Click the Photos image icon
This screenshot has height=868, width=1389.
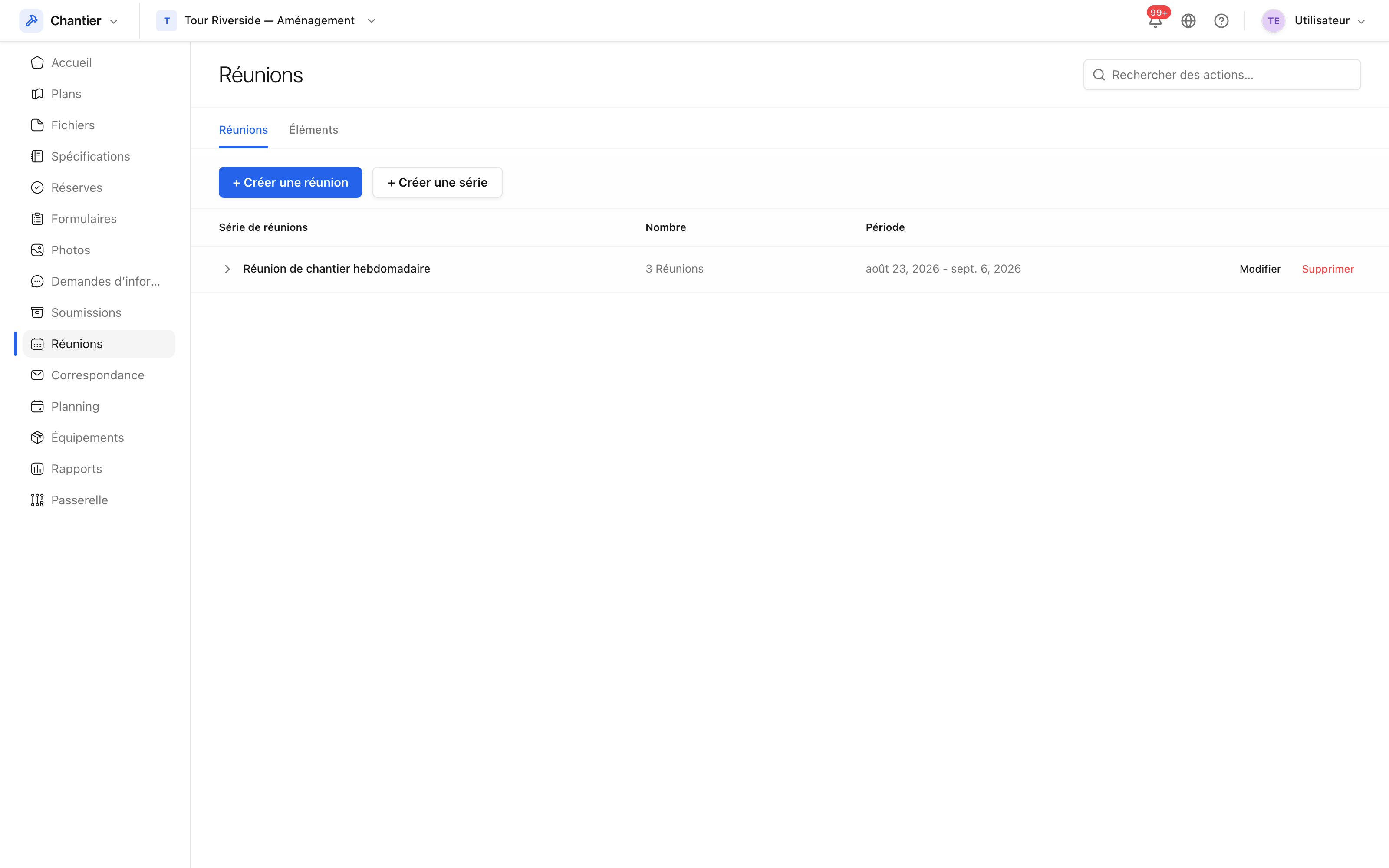tap(37, 250)
